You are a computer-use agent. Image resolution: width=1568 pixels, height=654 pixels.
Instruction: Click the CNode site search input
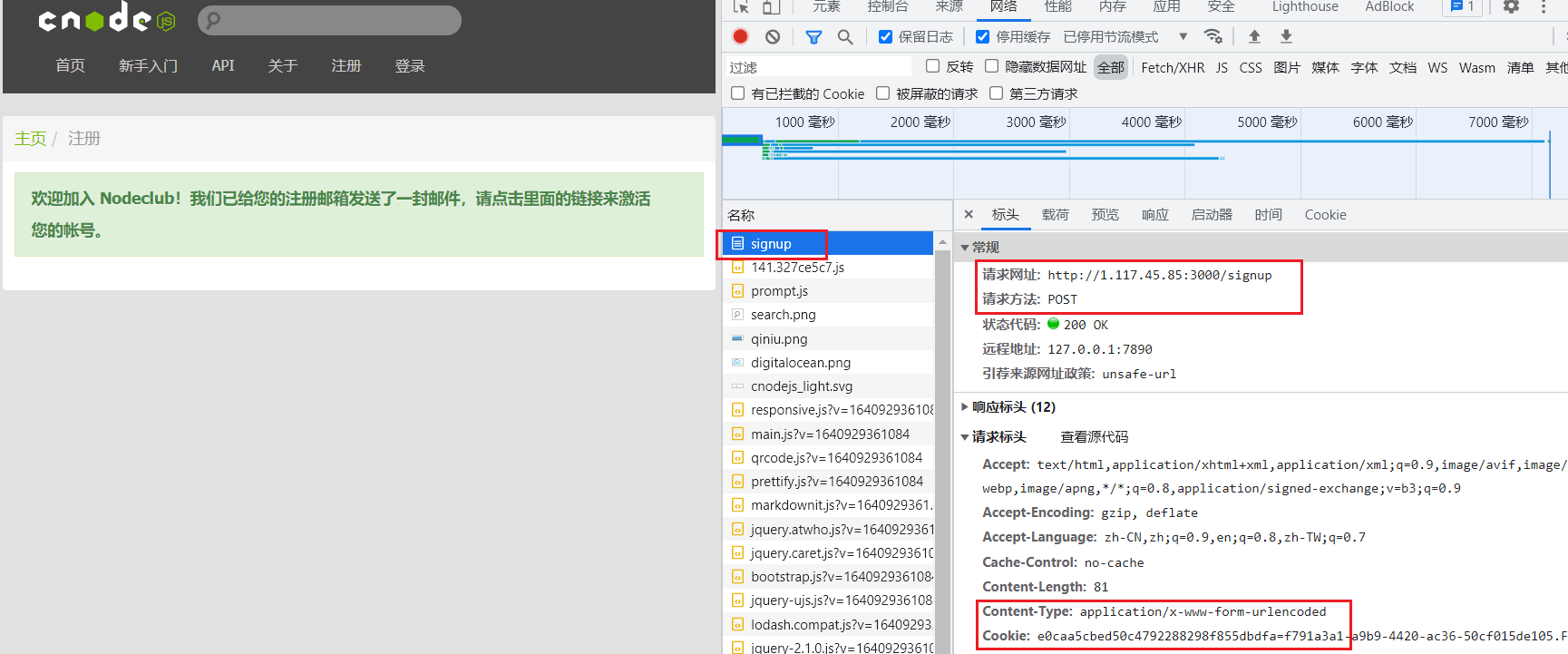(329, 20)
